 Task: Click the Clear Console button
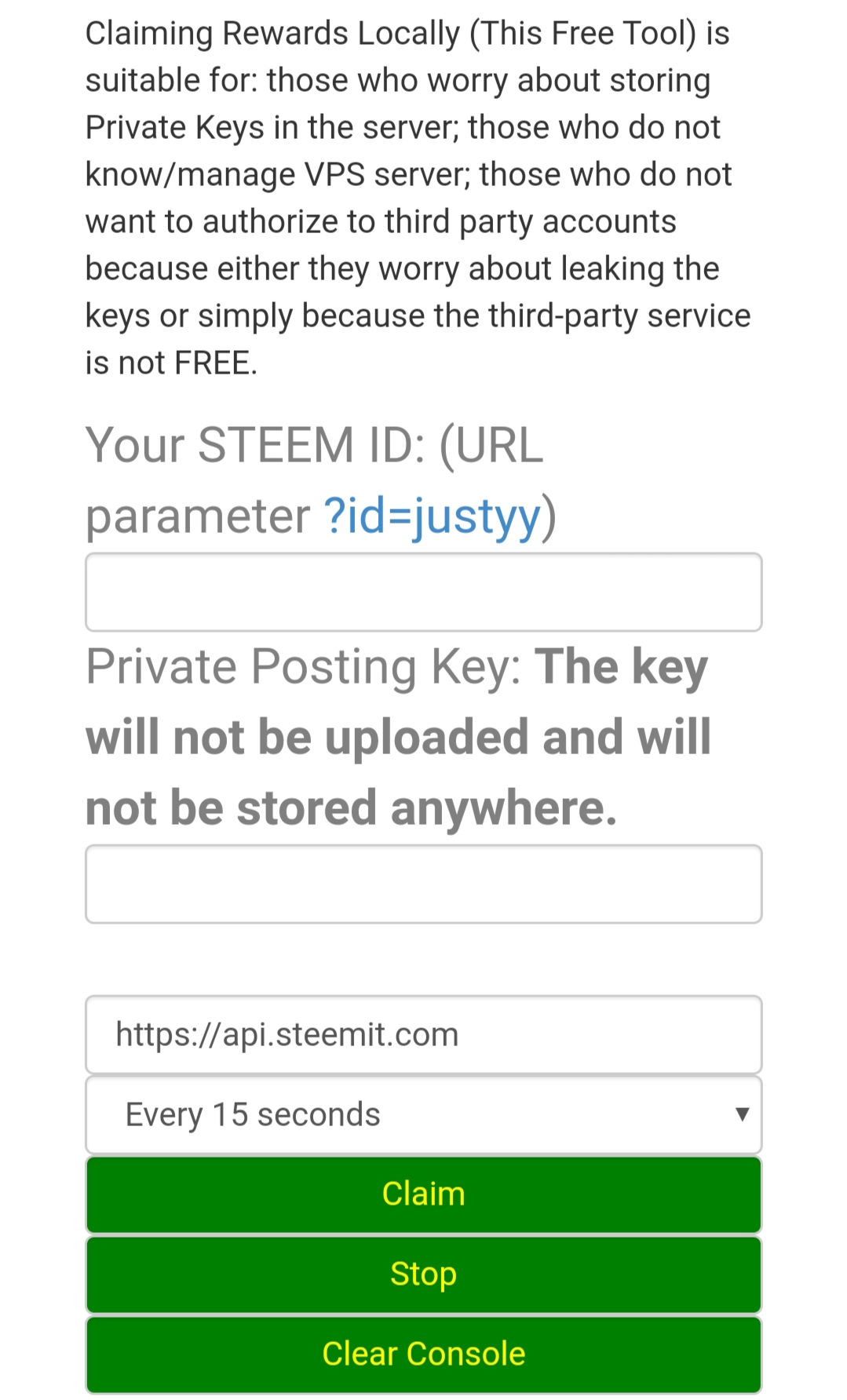coord(423,1354)
